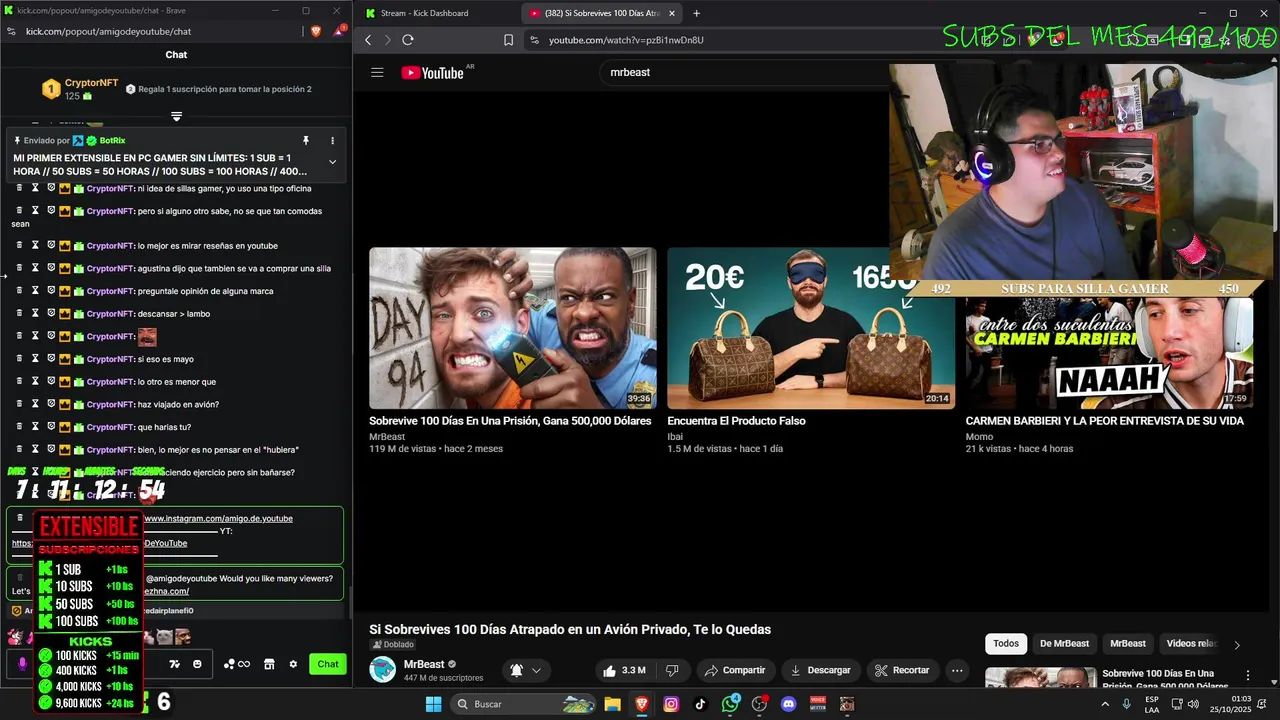Open chat settings gear
Viewport: 1280px width, 720px height.
[x=293, y=664]
